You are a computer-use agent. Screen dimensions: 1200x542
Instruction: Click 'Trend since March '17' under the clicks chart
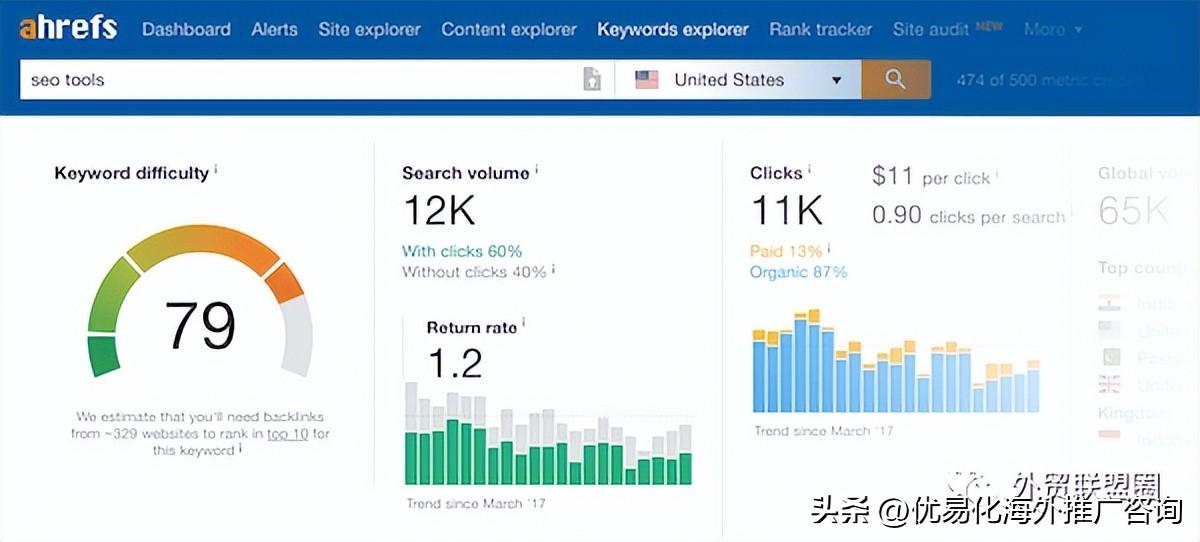coord(824,431)
